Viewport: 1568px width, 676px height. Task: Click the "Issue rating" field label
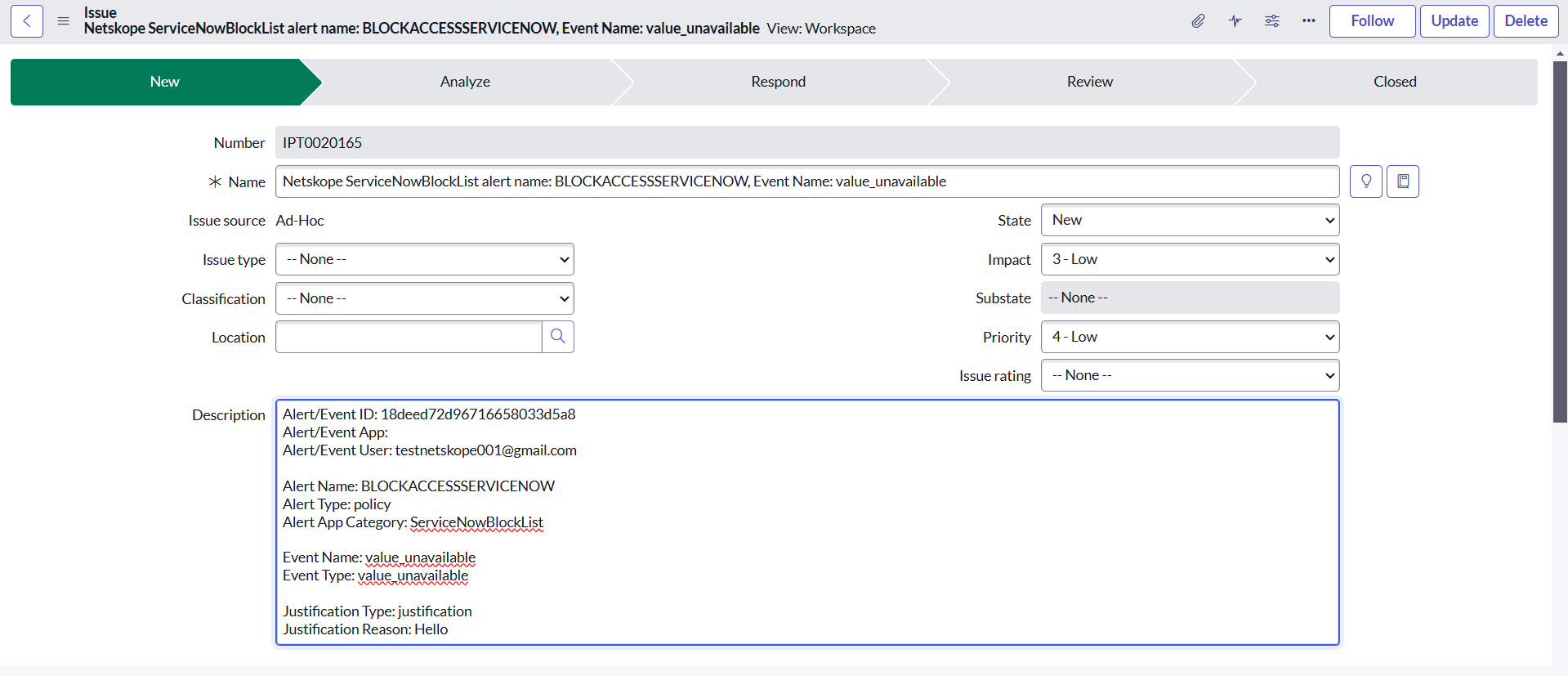pos(995,376)
